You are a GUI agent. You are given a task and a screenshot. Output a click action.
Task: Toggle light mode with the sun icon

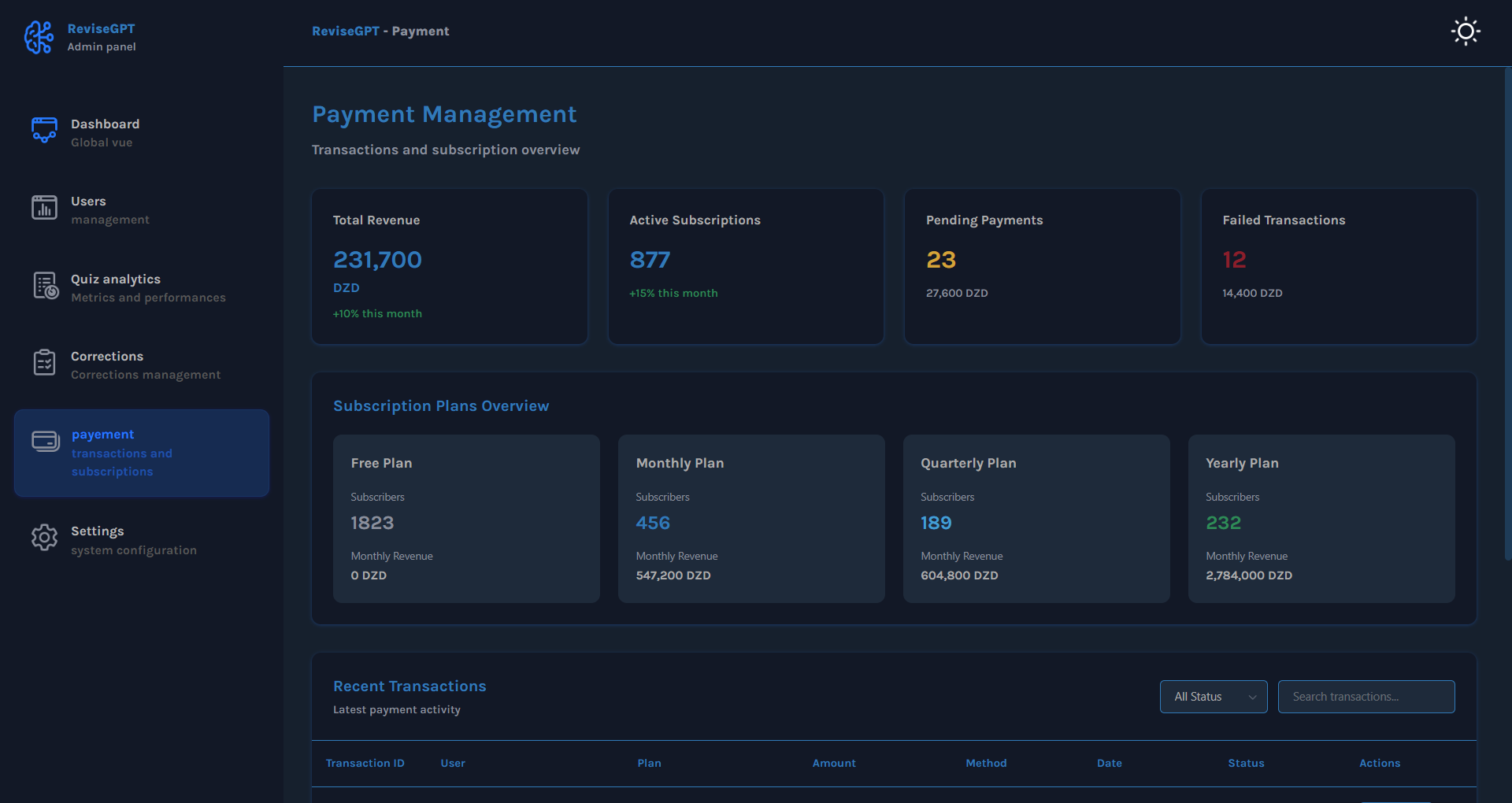point(1466,31)
